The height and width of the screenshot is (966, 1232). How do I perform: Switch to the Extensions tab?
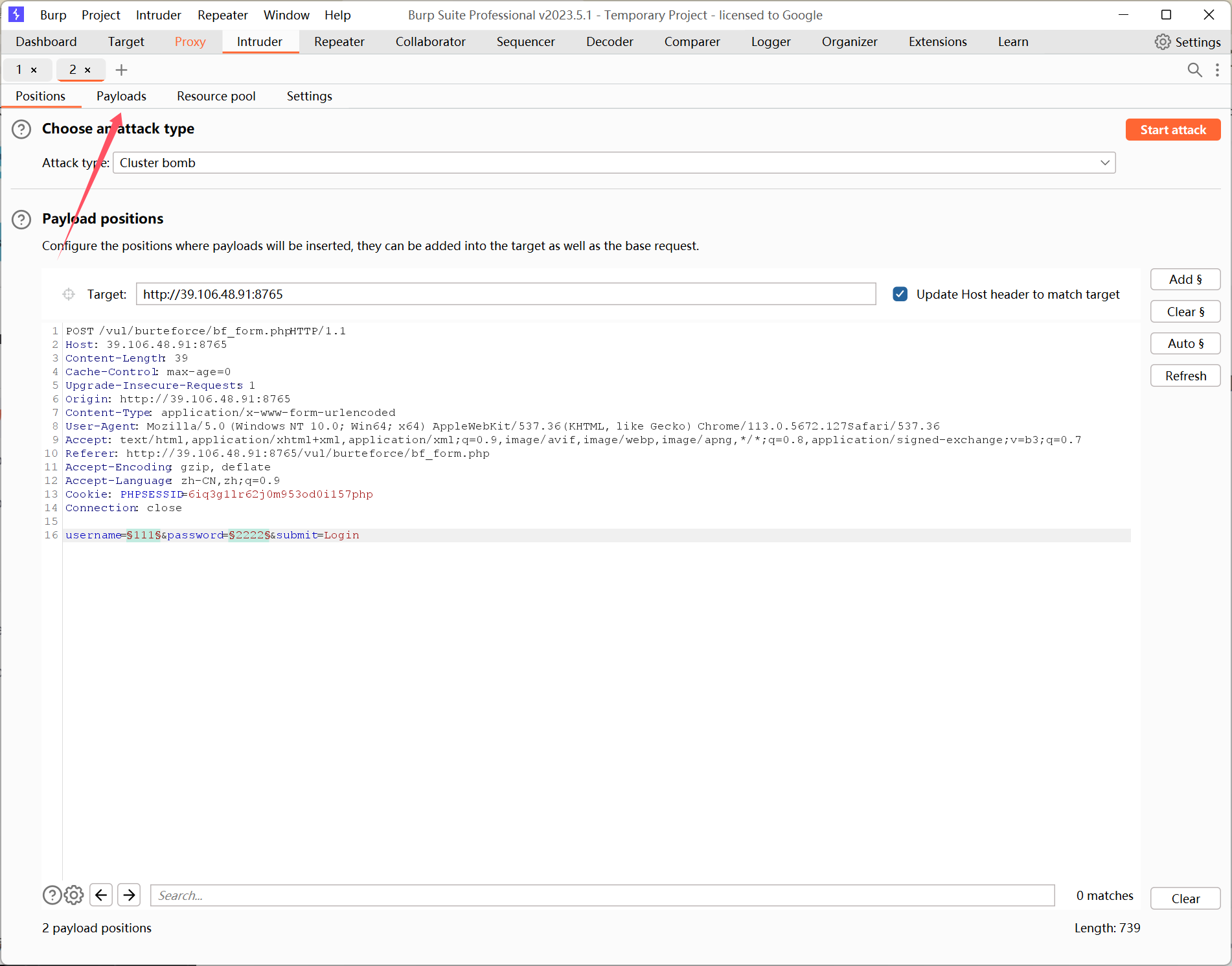tap(938, 42)
